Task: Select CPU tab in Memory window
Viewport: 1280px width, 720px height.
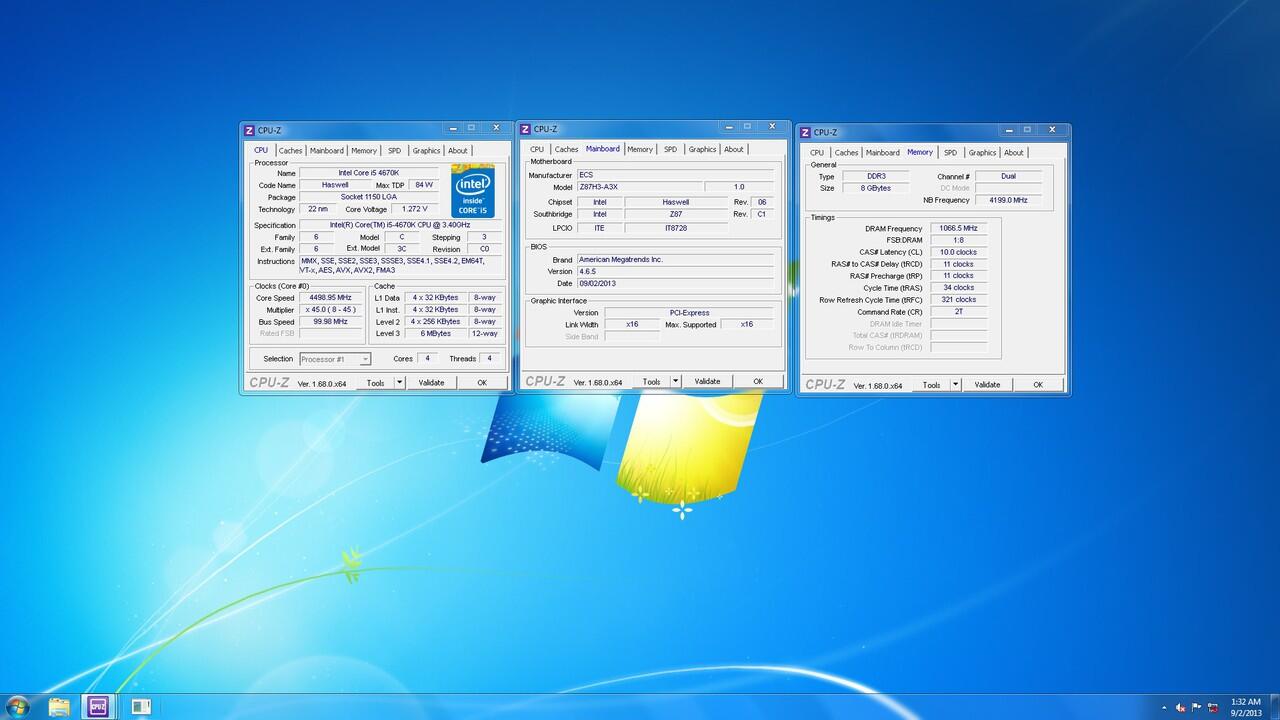Action: click(817, 153)
